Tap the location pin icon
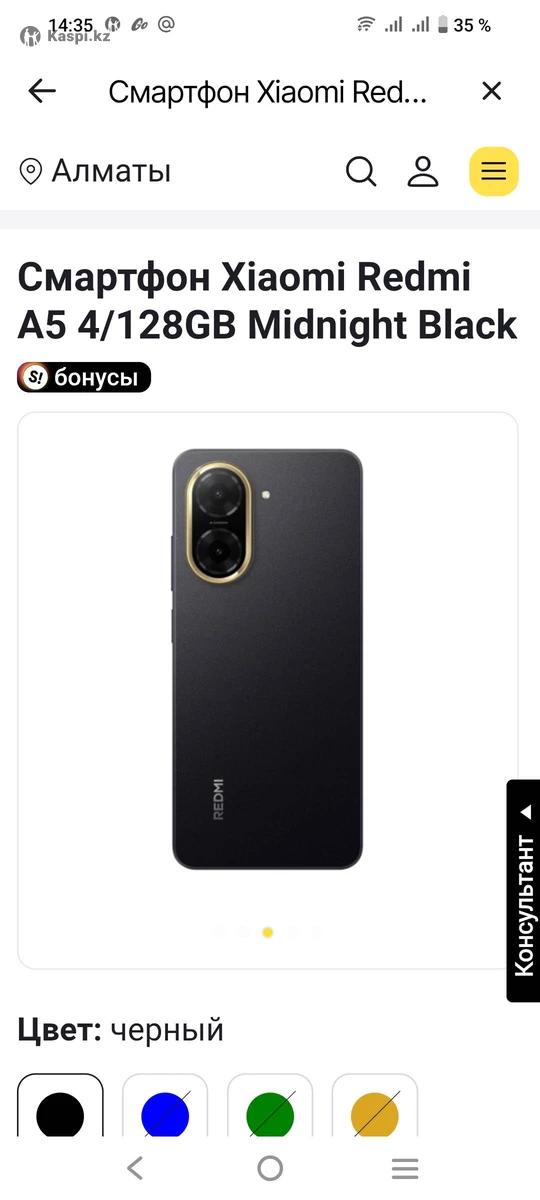Viewport: 540px width, 1200px height. click(31, 171)
